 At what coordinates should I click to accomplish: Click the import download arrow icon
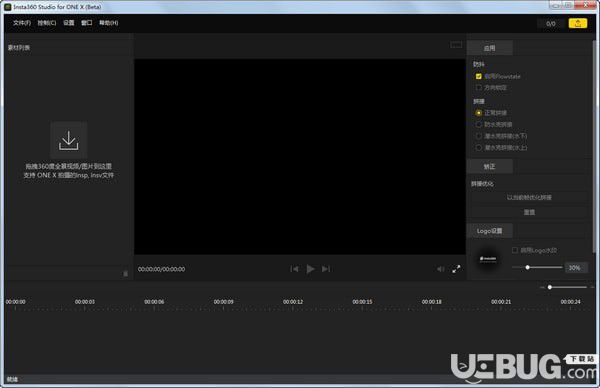pyautogui.click(x=68, y=140)
